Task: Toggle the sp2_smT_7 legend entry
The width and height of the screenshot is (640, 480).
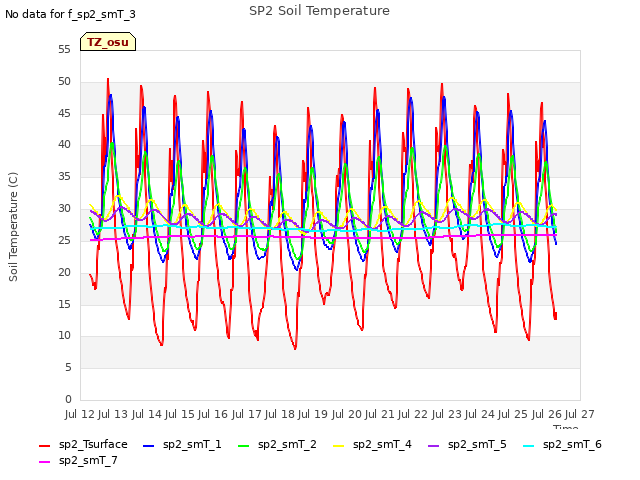Action: pos(78,460)
